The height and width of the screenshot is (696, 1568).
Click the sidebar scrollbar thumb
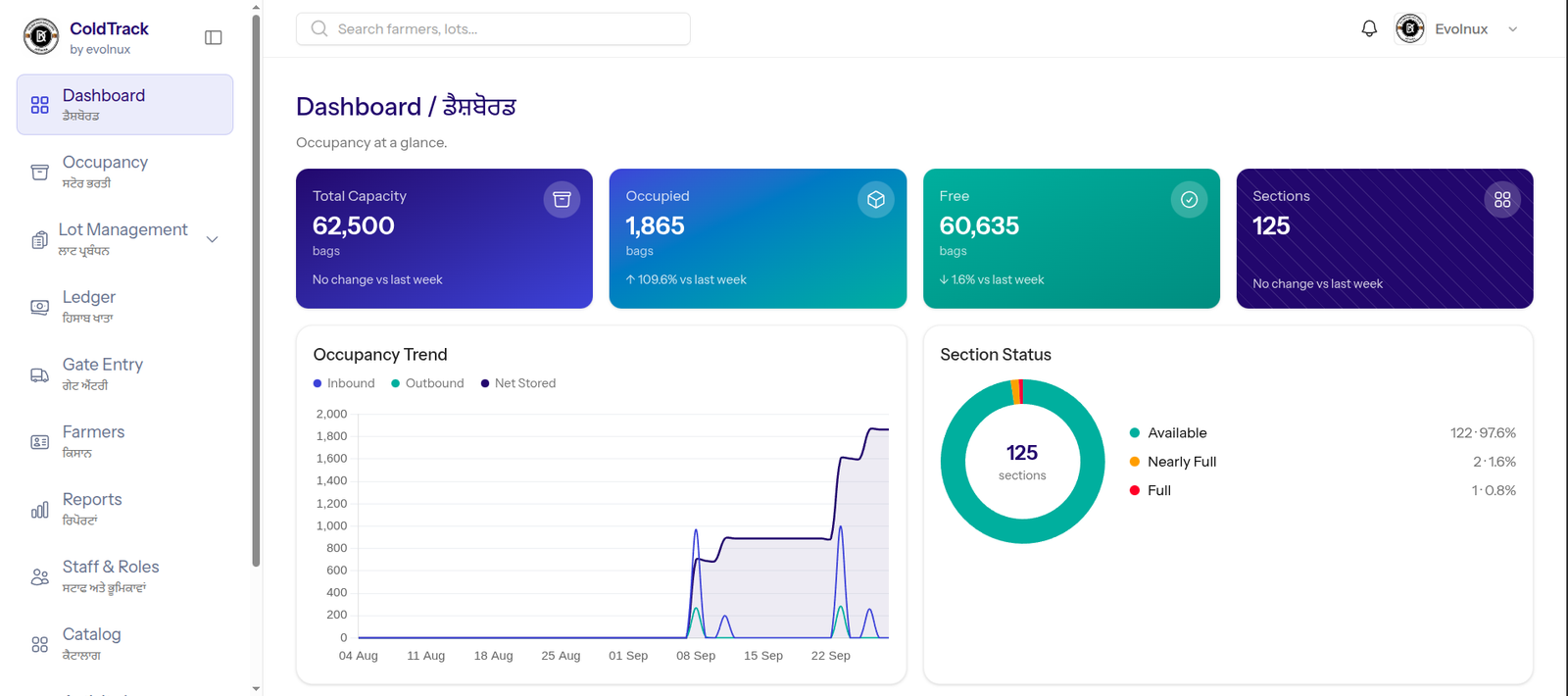(256, 289)
